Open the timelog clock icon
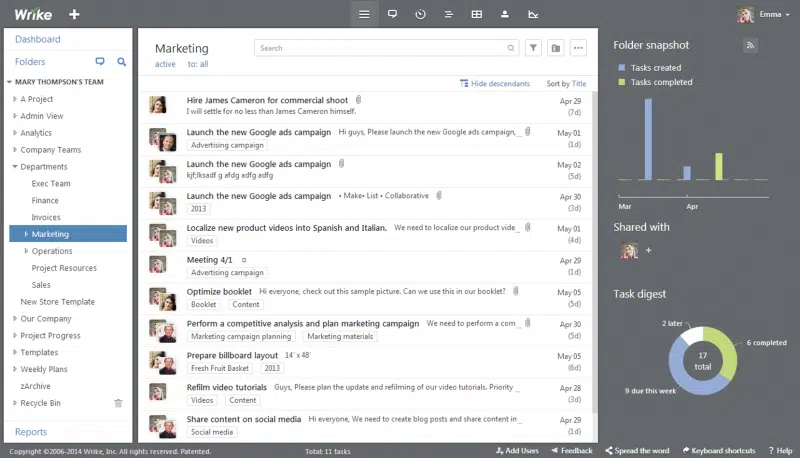 420,14
